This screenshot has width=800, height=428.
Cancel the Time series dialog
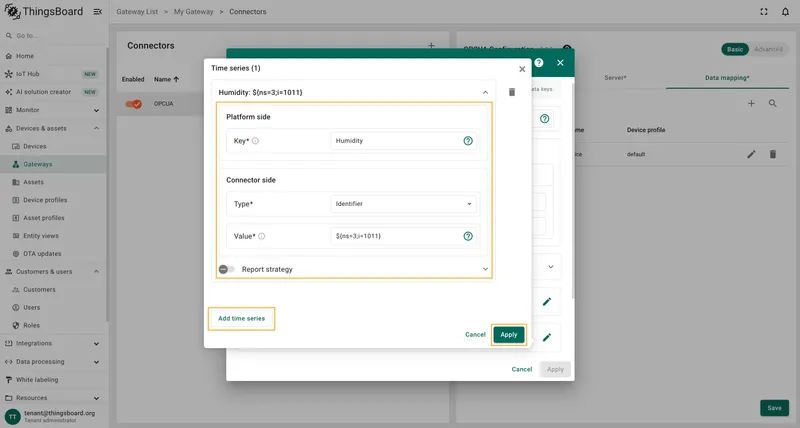tap(475, 335)
